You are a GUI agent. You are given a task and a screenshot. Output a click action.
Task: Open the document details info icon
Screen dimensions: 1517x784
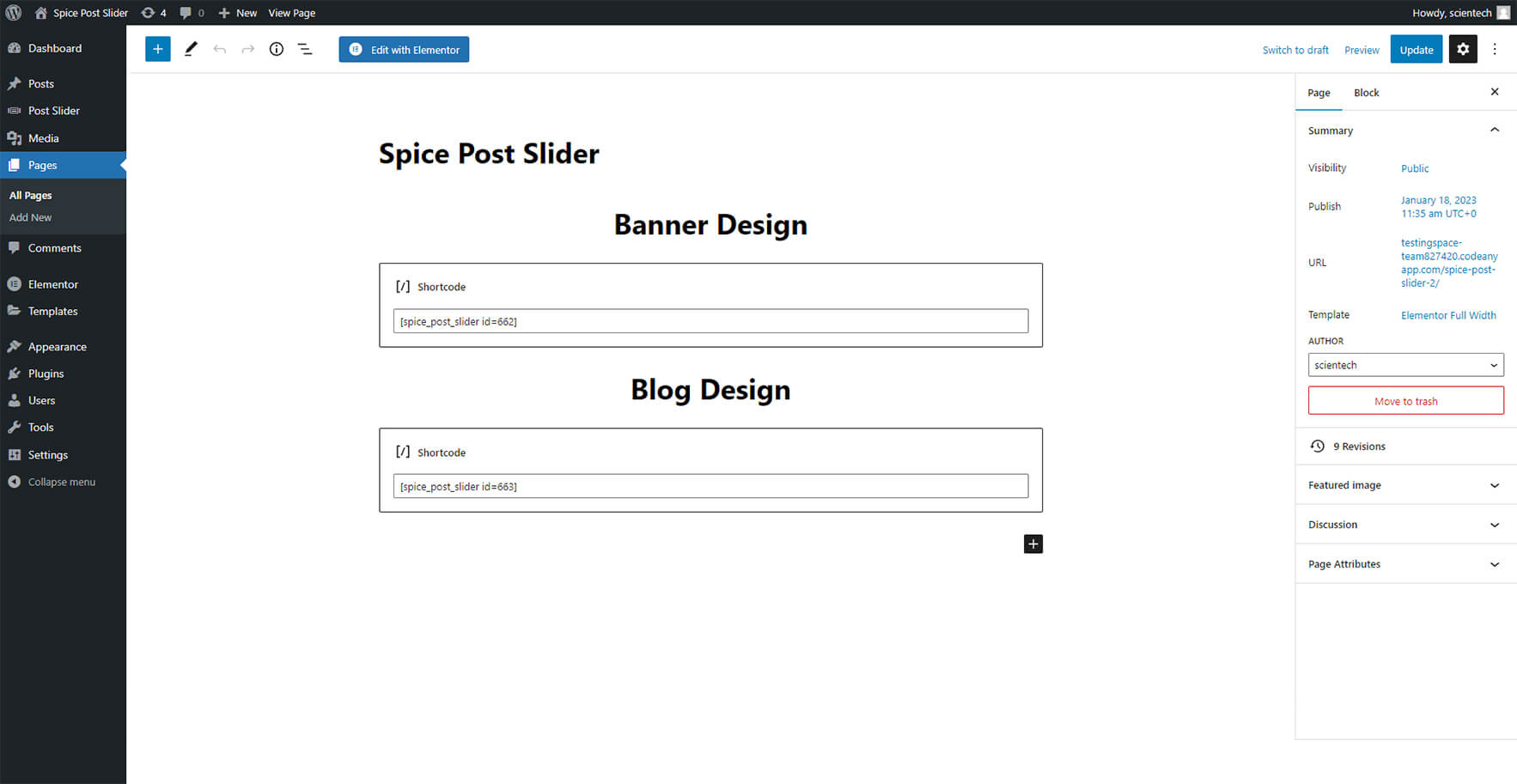[276, 49]
